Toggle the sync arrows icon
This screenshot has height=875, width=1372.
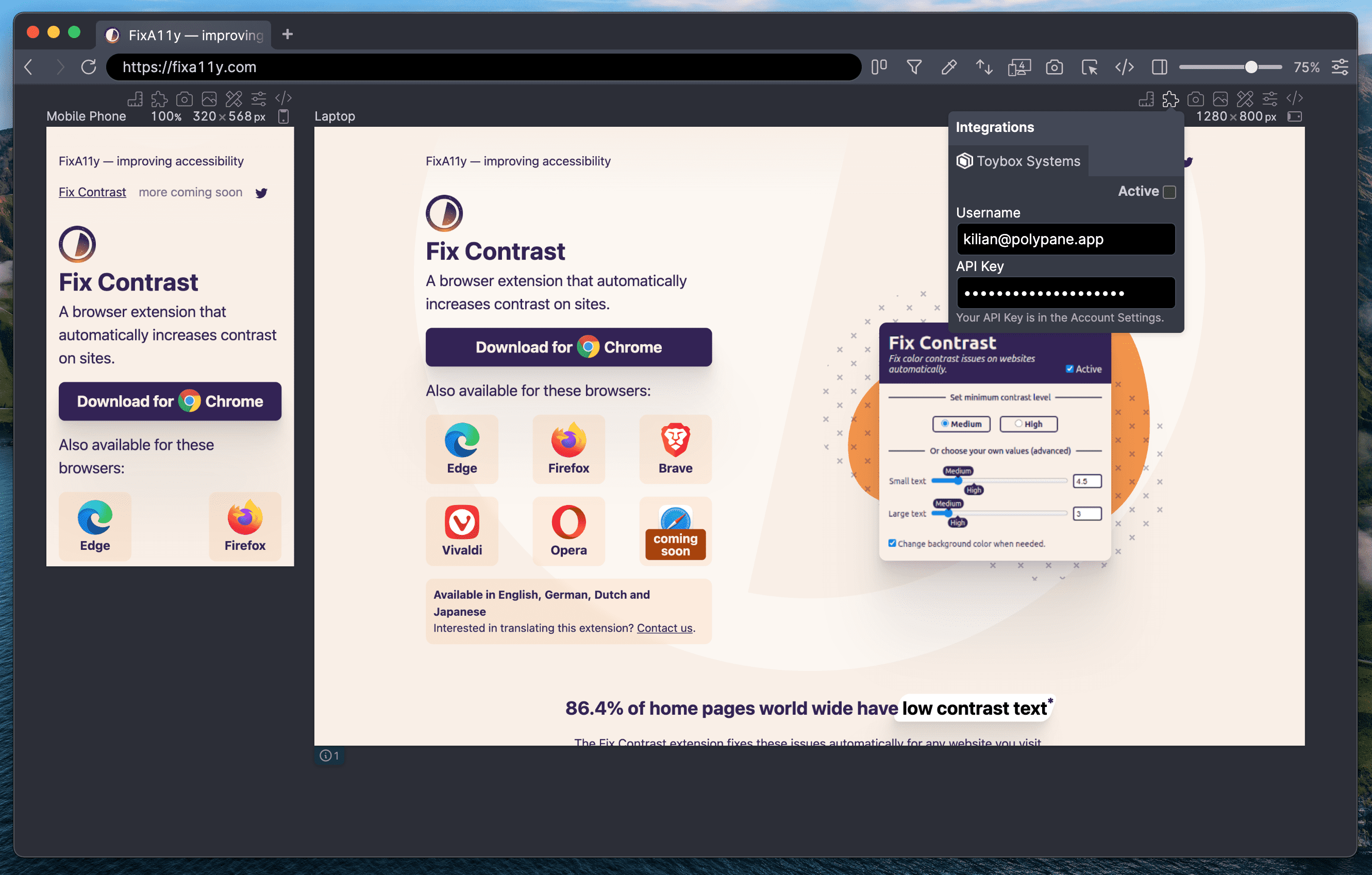(984, 67)
